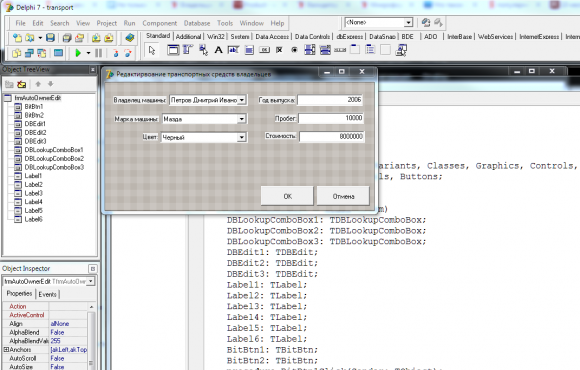Expand the Anchors property in Object Inspector
Viewport: 580px width, 370px height.
coord(6,349)
